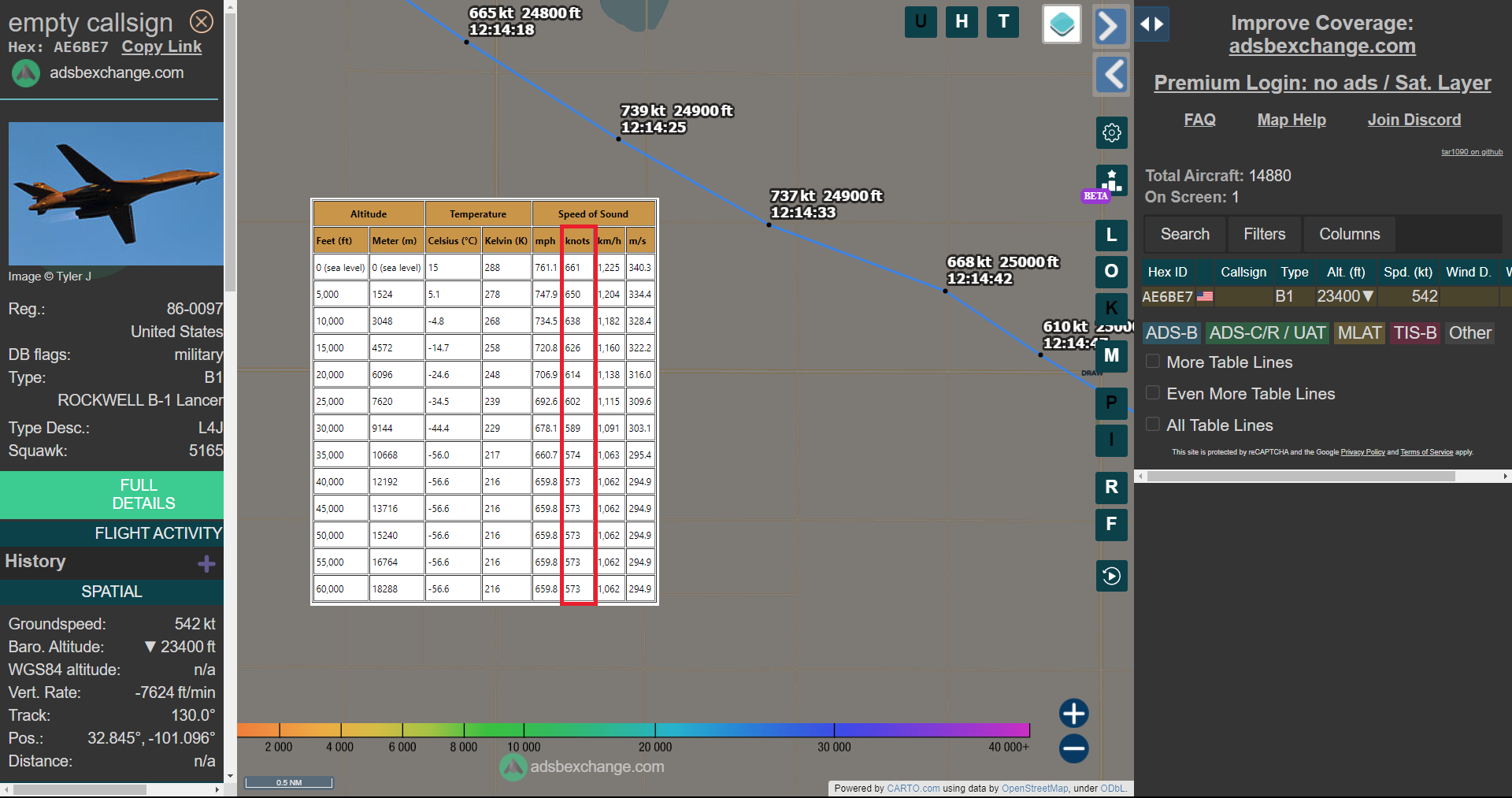Enable All Table Lines checkbox
This screenshot has width=1512, height=798.
1153,425
